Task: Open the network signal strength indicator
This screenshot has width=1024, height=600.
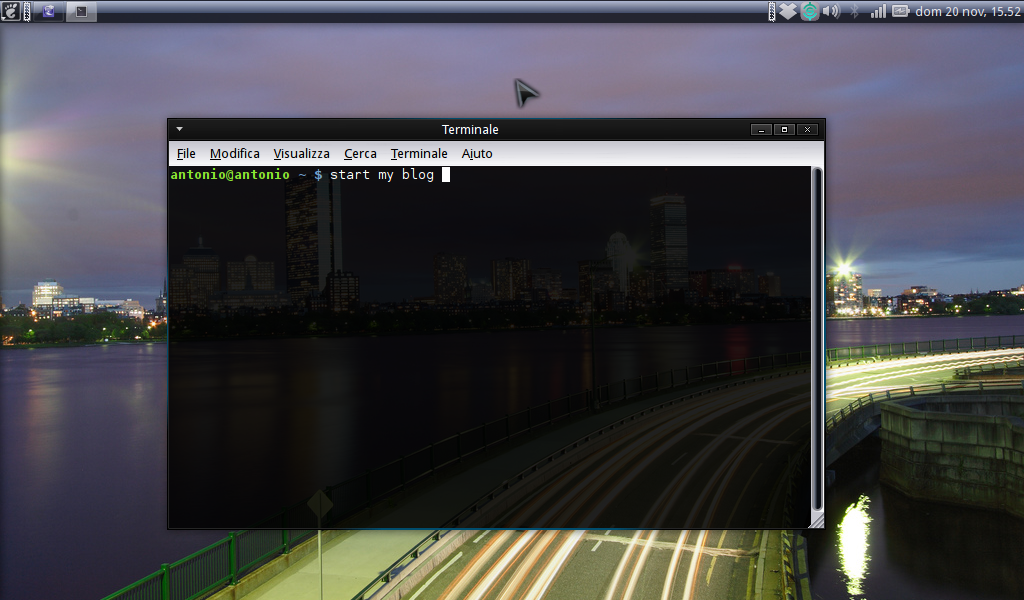Action: (878, 11)
